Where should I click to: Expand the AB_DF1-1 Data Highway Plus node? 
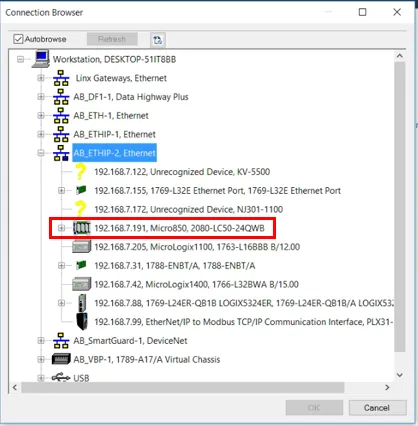pyautogui.click(x=41, y=97)
